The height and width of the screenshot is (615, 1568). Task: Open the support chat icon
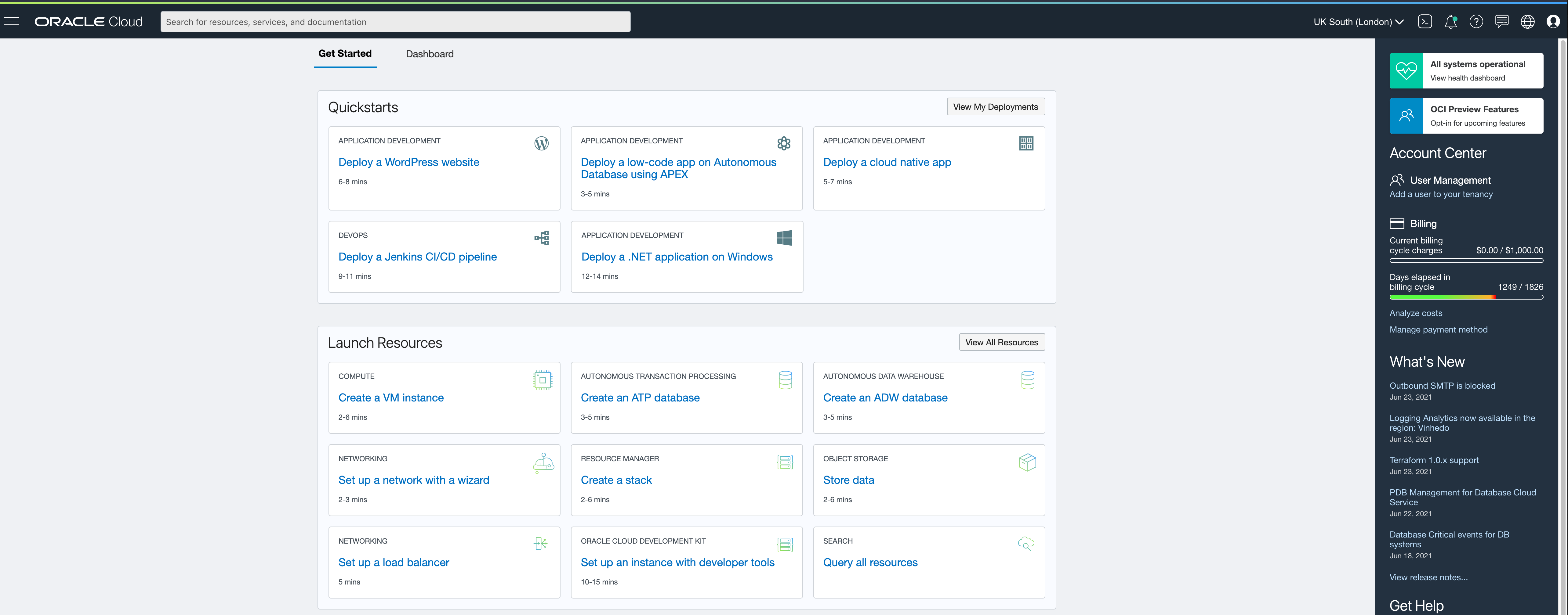[x=1502, y=21]
